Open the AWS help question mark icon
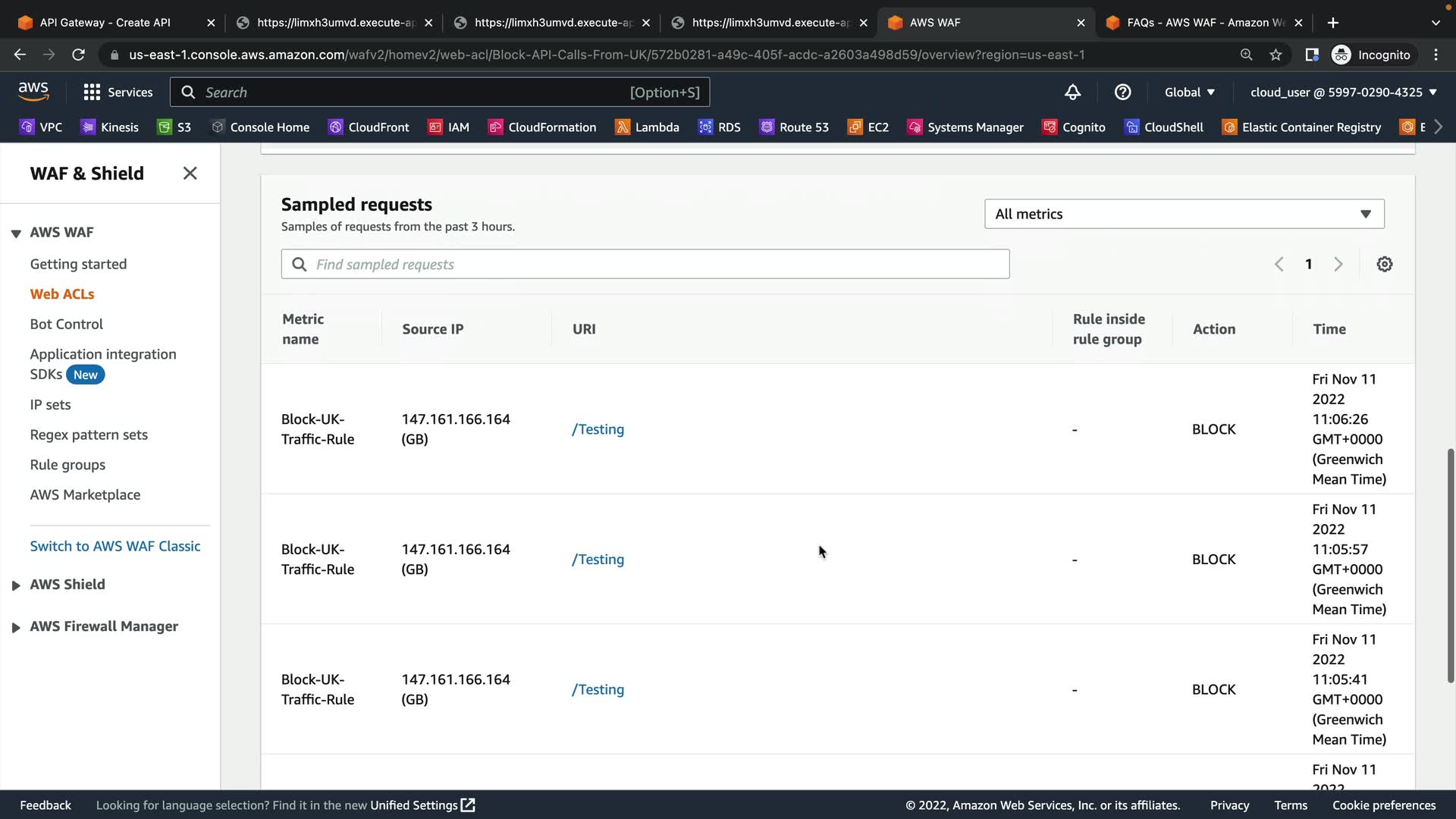 1122,93
